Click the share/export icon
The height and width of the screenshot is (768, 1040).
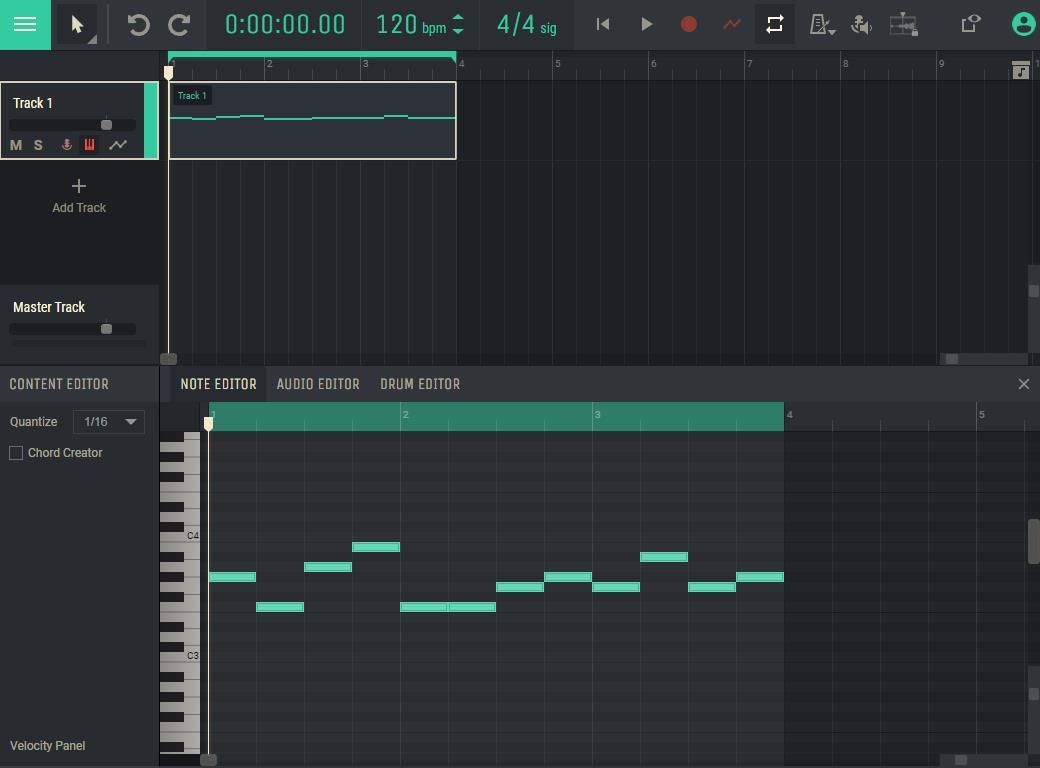click(969, 23)
